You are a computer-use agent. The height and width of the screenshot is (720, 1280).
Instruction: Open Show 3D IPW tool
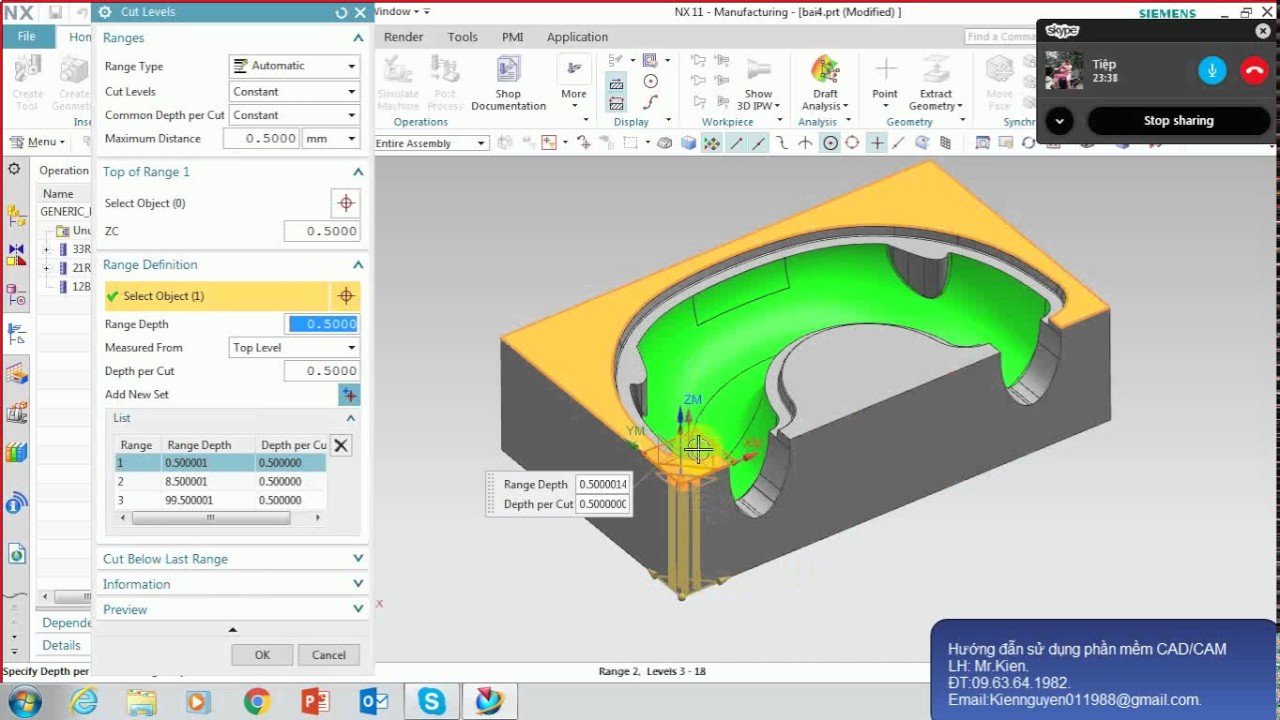coord(758,84)
